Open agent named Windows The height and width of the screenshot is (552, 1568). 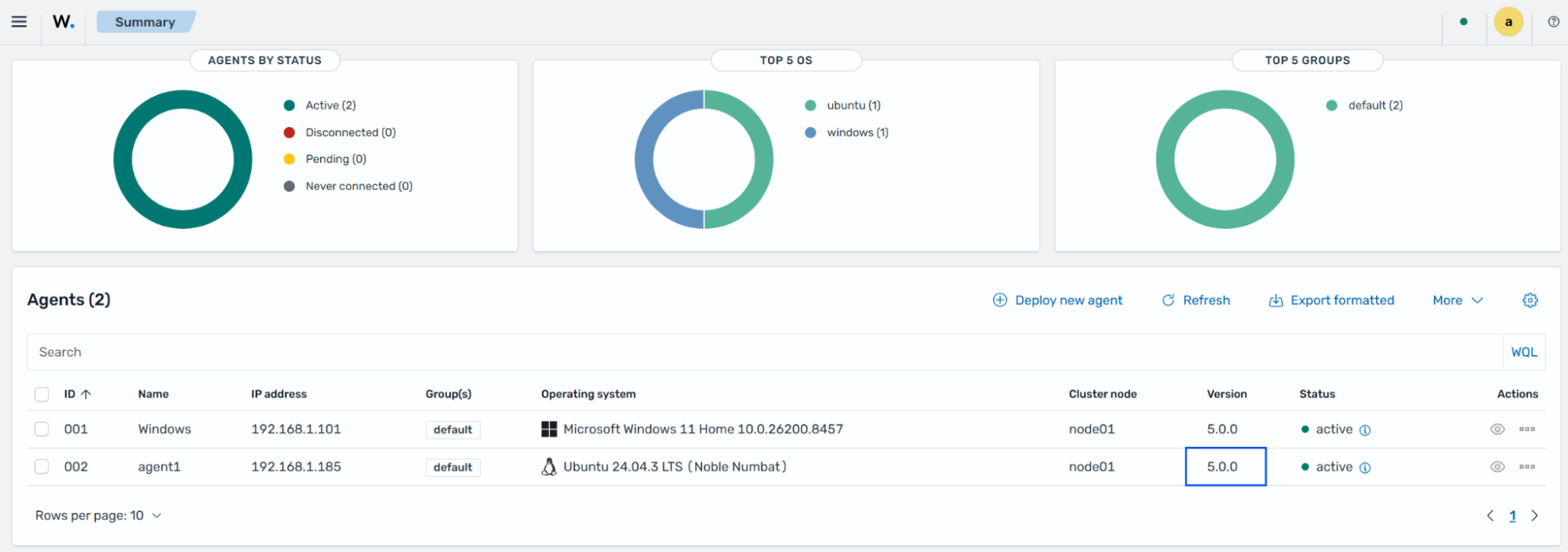(165, 429)
